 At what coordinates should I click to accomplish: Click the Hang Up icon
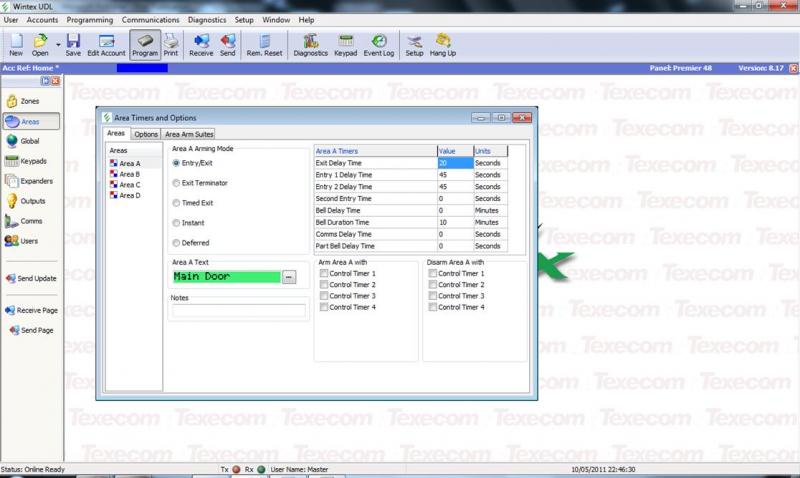coord(443,45)
